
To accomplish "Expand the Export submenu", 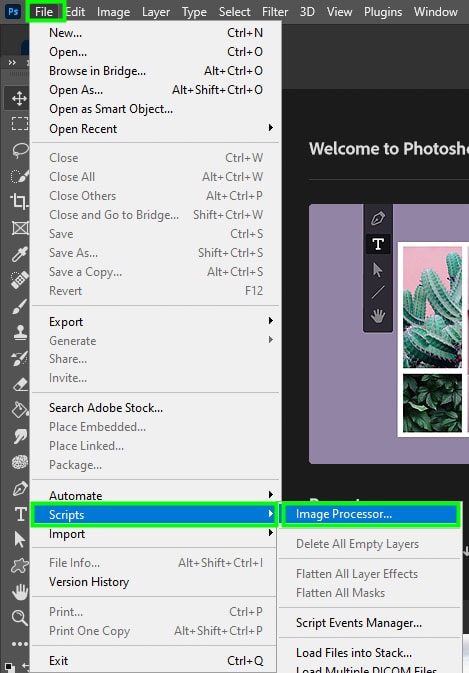I will (x=156, y=322).
